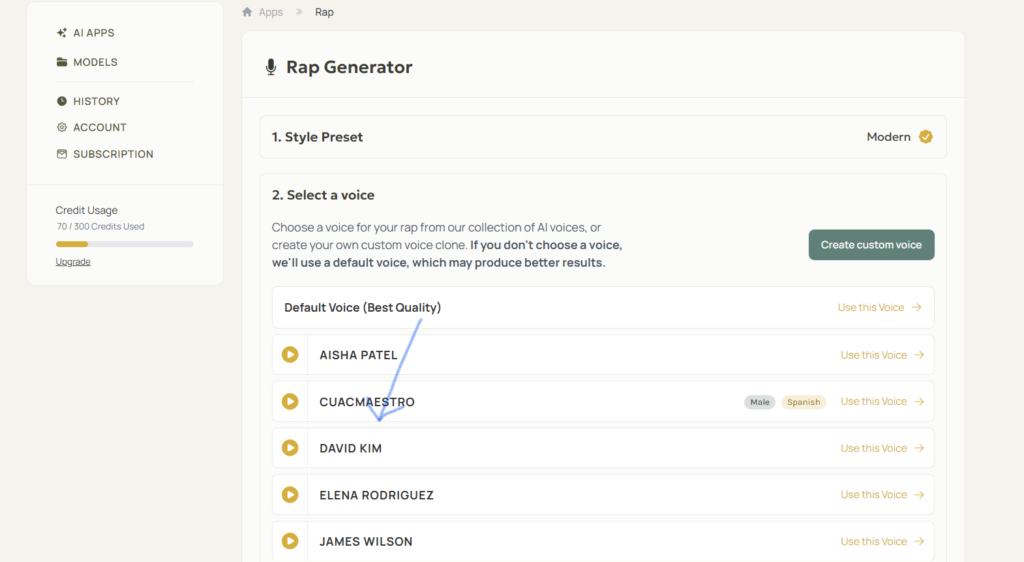Click the Subscription card icon
Viewport: 1024px width, 562px height.
coord(61,154)
